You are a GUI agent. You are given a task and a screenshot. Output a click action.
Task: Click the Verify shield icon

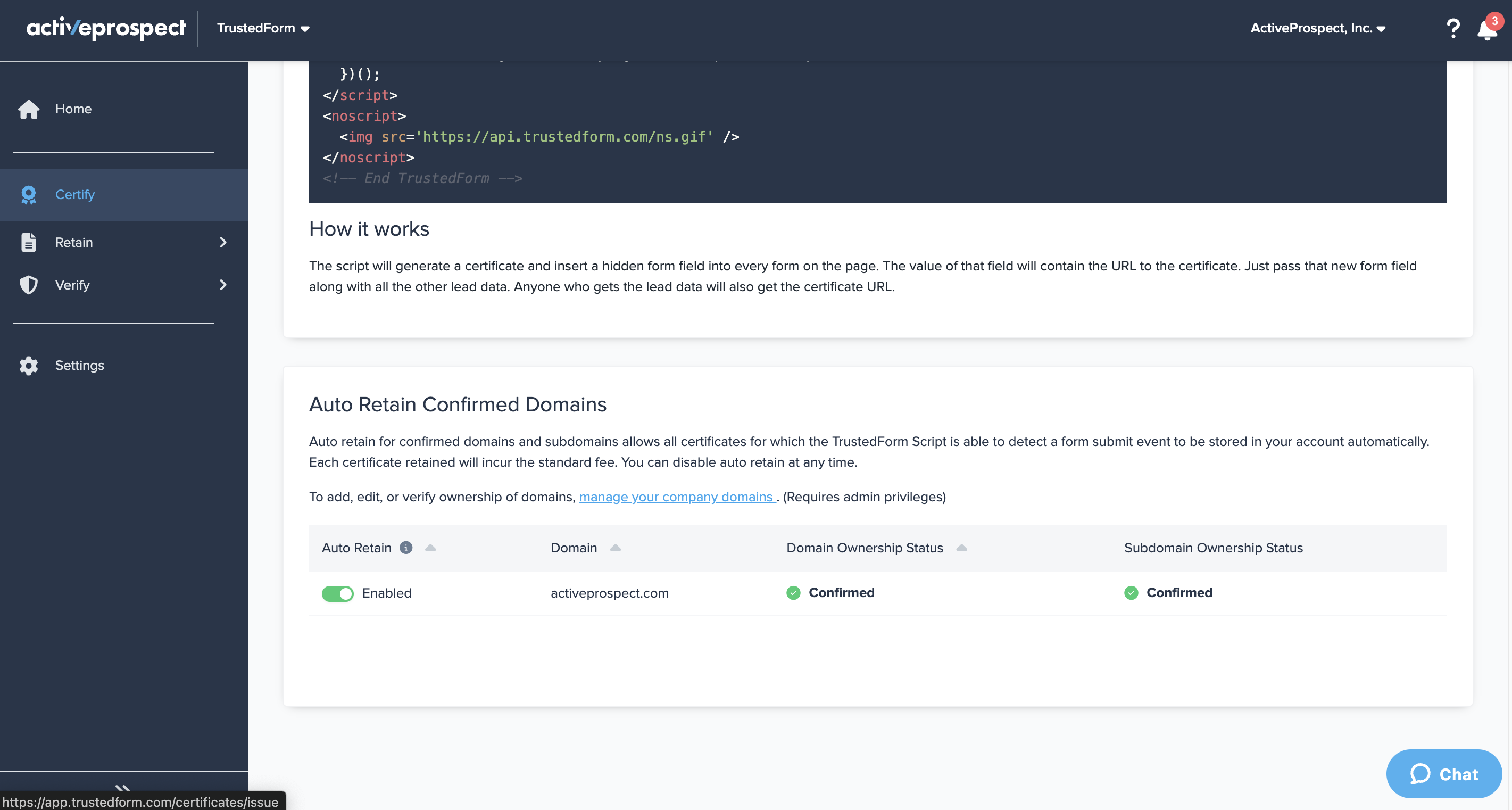pos(29,285)
